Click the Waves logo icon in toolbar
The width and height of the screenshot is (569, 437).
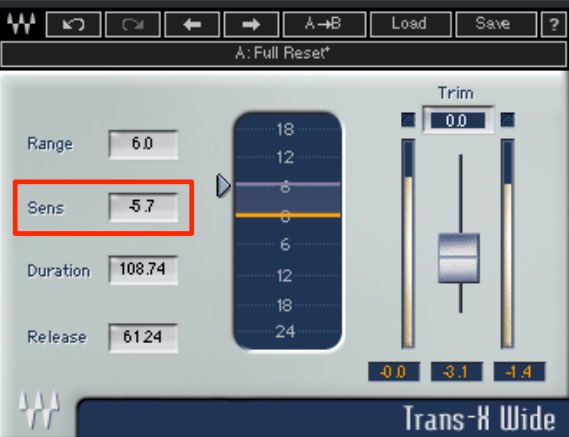click(21, 24)
